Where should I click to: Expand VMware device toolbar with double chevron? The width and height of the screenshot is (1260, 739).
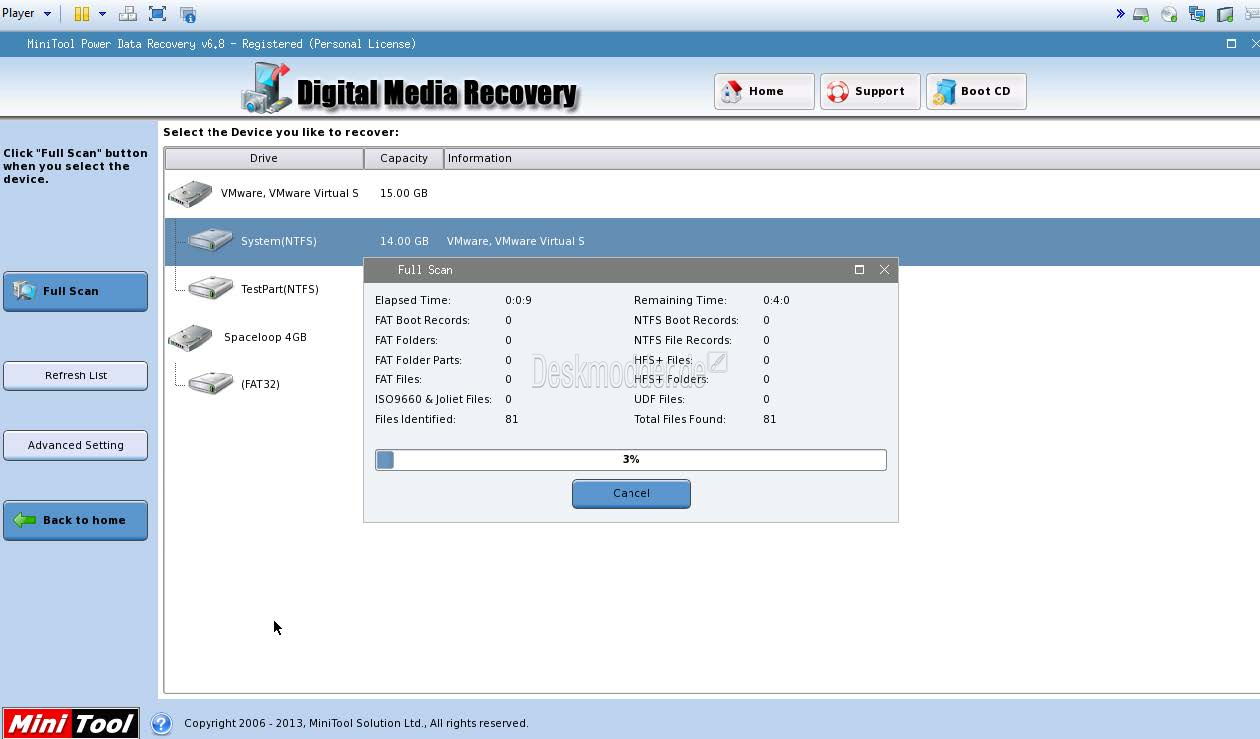pyautogui.click(x=1120, y=14)
